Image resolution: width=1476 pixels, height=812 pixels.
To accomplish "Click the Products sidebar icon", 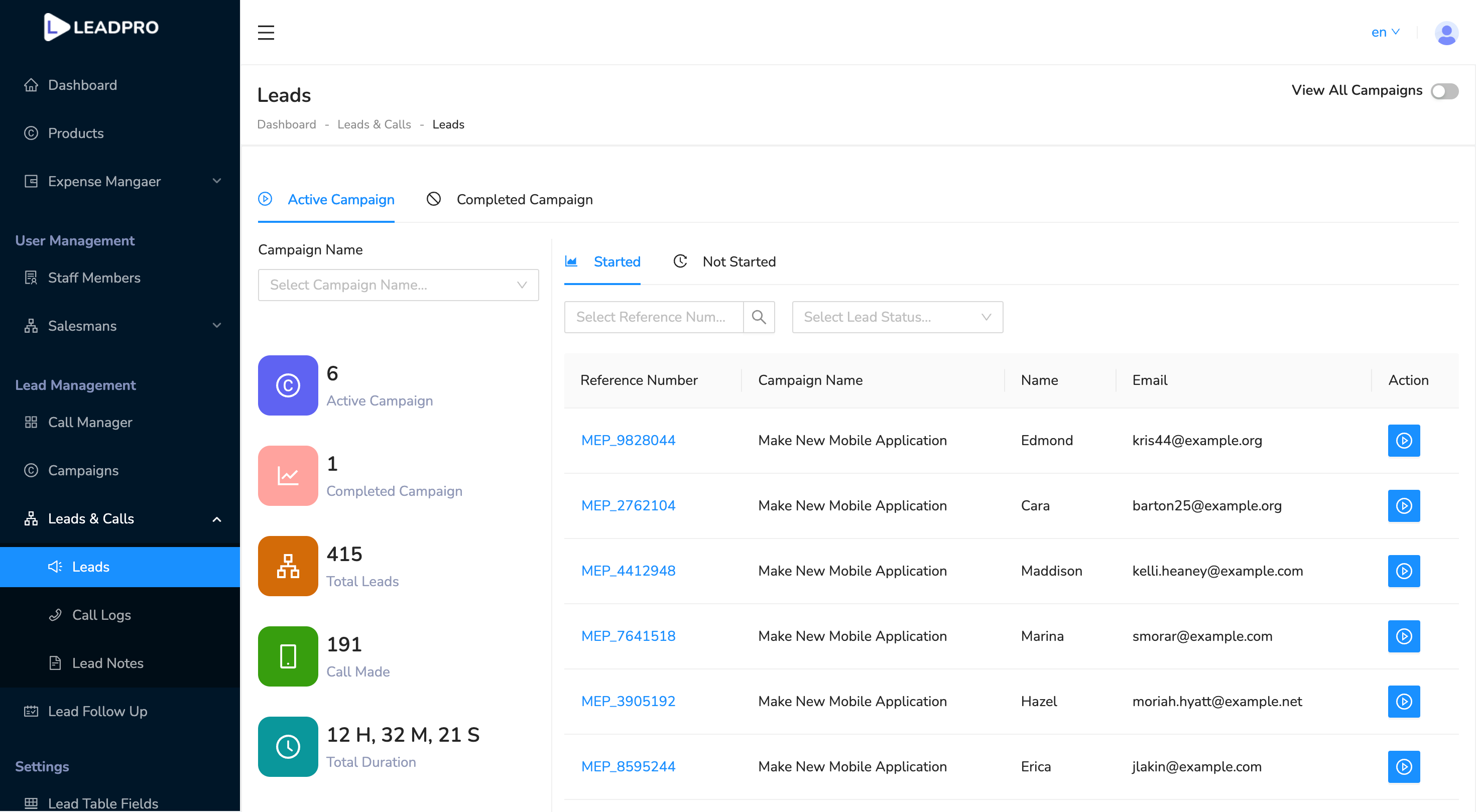I will (31, 133).
